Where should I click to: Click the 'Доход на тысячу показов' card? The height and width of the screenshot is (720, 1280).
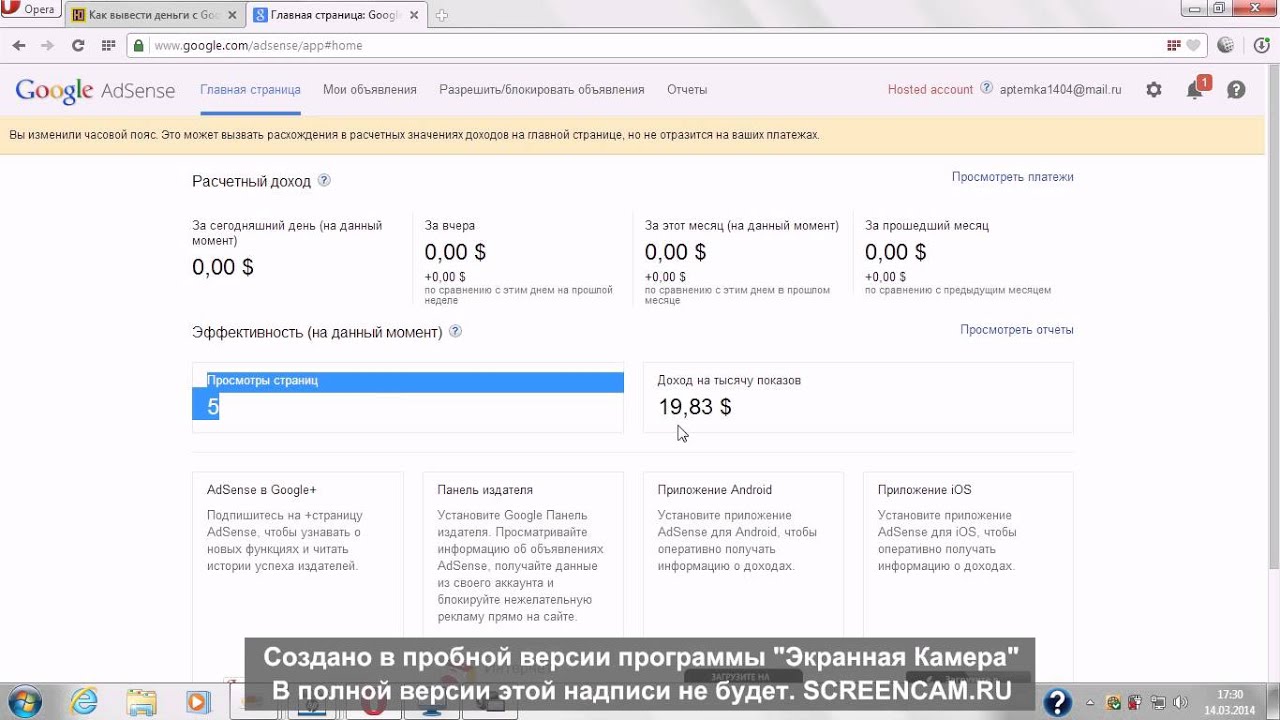coord(858,397)
